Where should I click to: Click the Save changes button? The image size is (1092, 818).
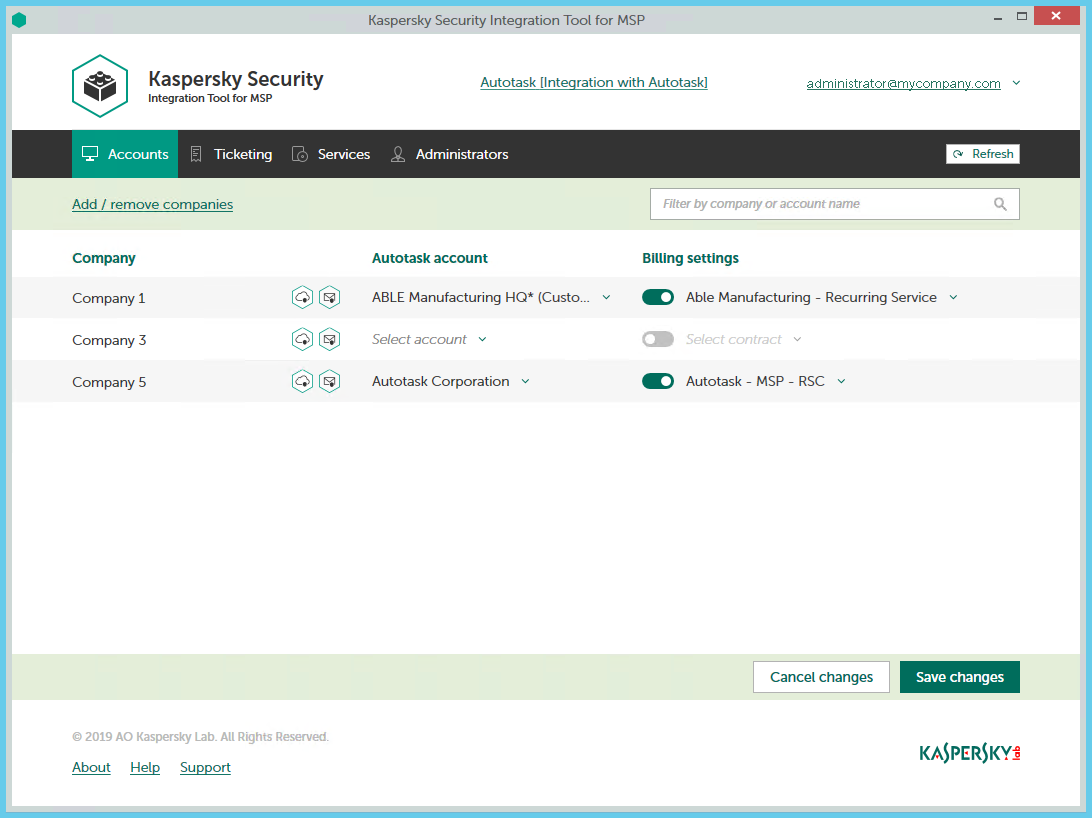click(x=959, y=677)
